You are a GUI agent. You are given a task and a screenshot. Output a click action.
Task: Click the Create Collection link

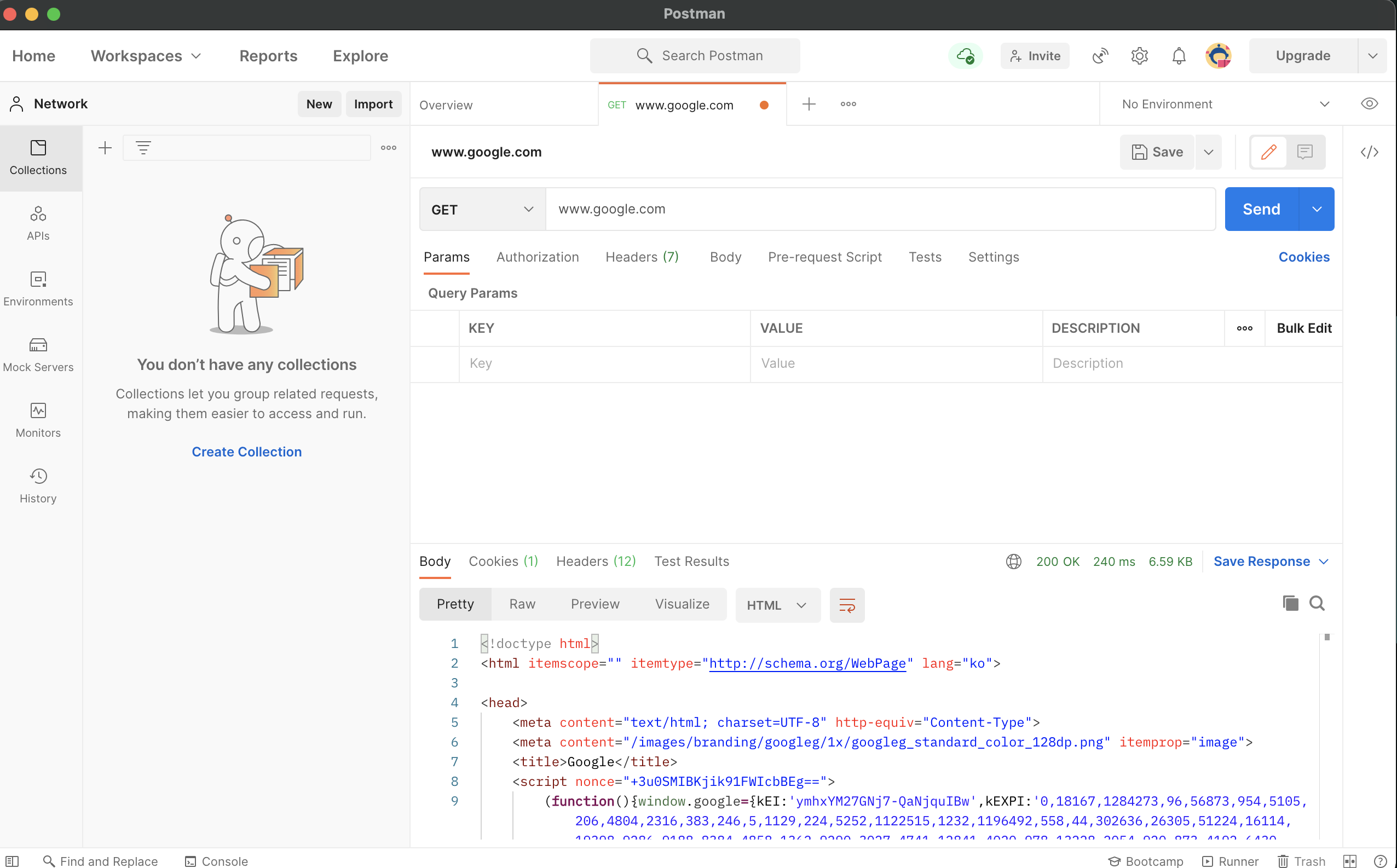coord(246,452)
